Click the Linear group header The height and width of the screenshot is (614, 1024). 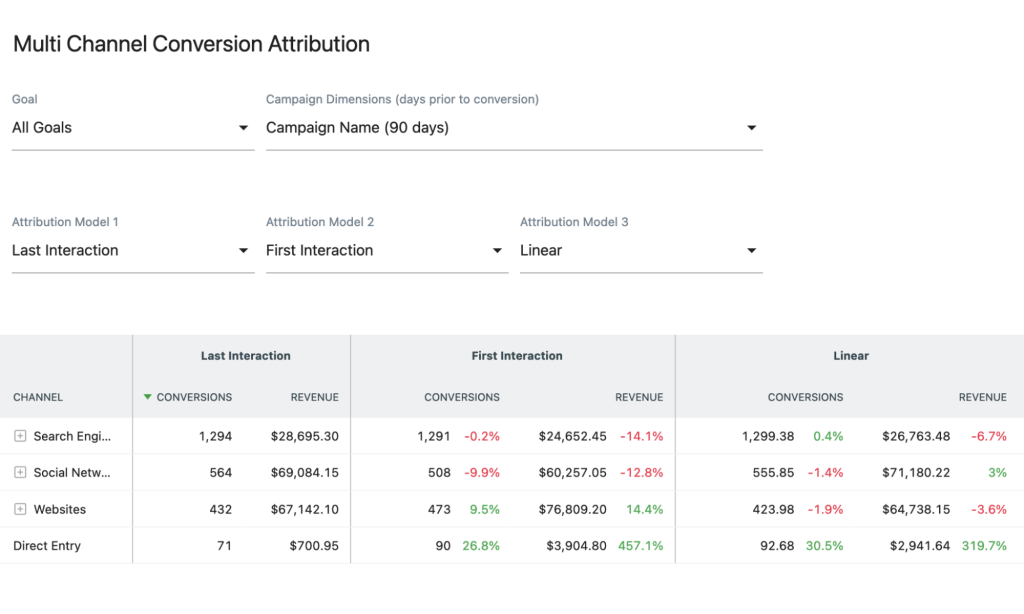(850, 355)
